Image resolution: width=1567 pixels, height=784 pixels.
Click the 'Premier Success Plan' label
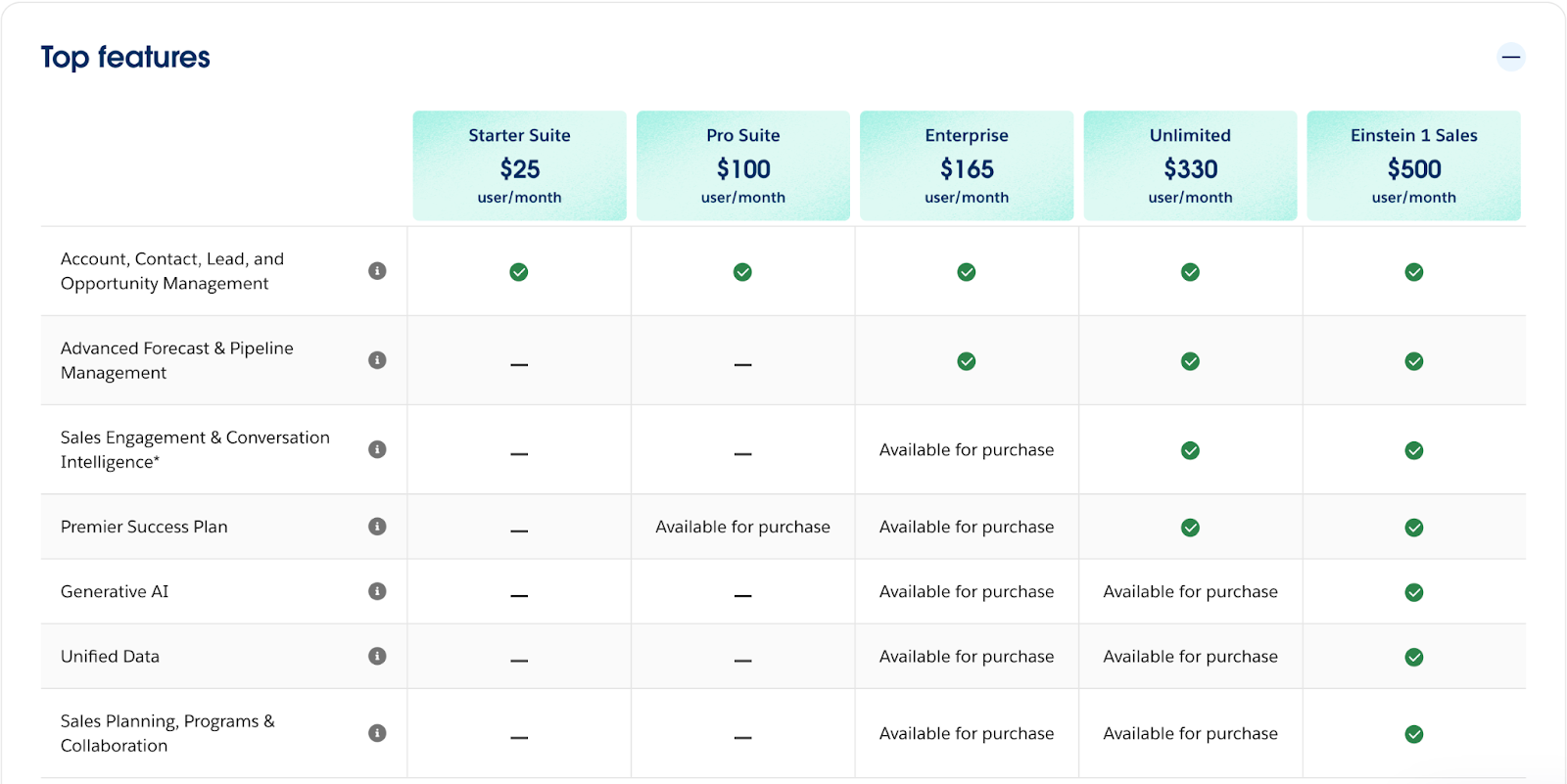144,527
